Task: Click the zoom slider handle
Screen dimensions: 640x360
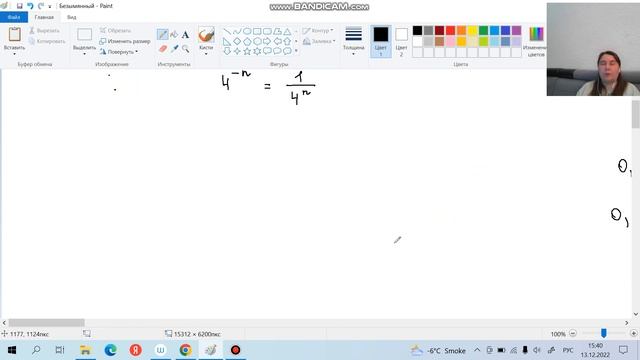Action: (x=603, y=333)
